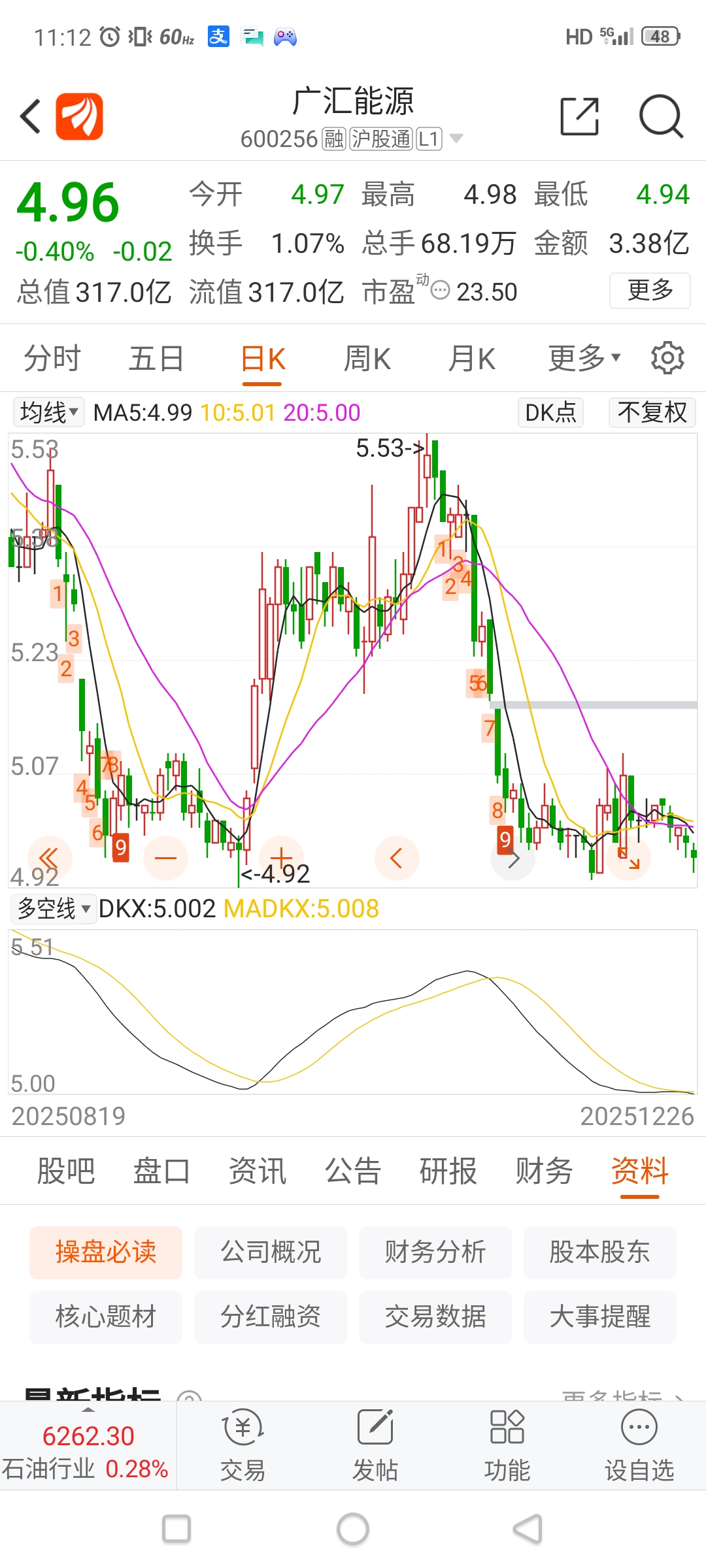Tap the 5.53 high label on chart
Screen dimensions: 706x1568
[390, 448]
